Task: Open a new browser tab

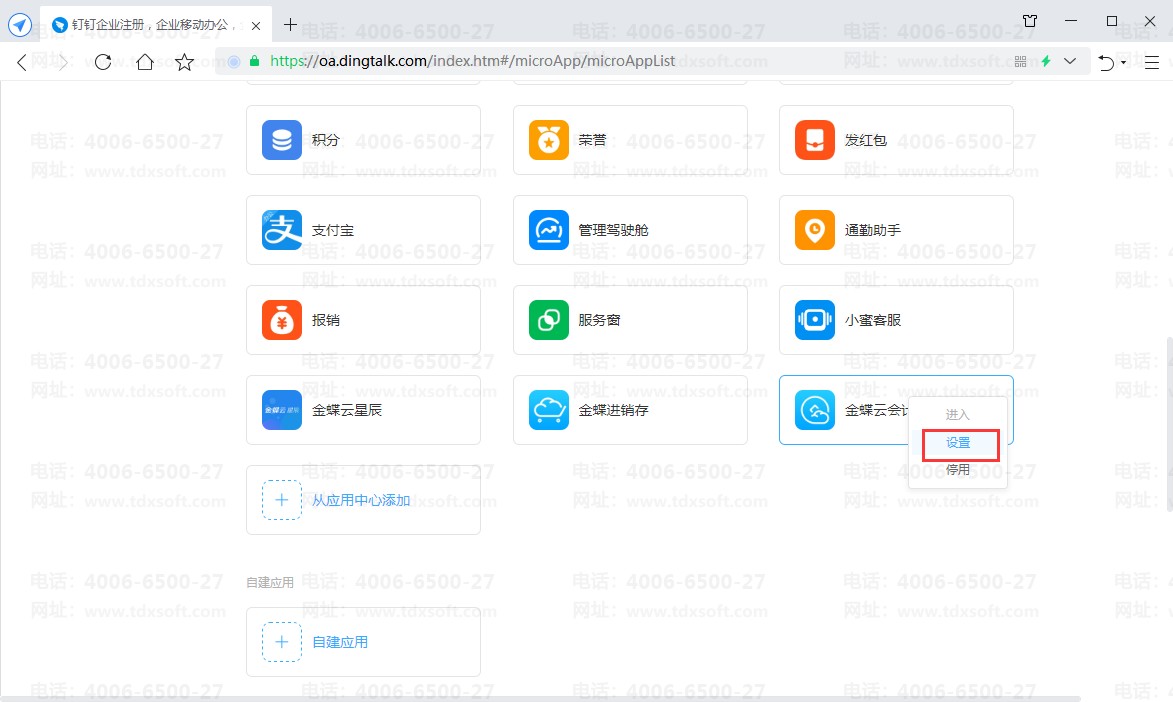Action: (x=291, y=24)
